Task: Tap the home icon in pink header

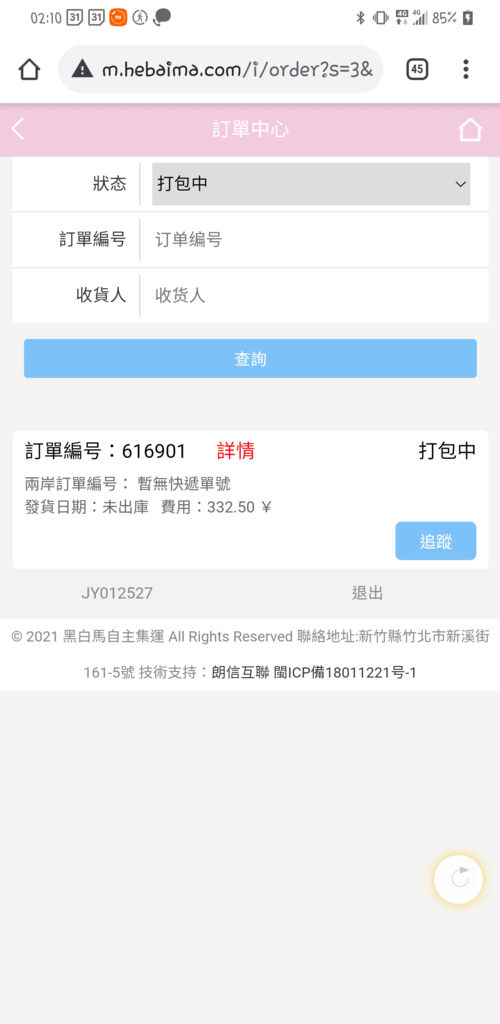Action: pos(470,129)
